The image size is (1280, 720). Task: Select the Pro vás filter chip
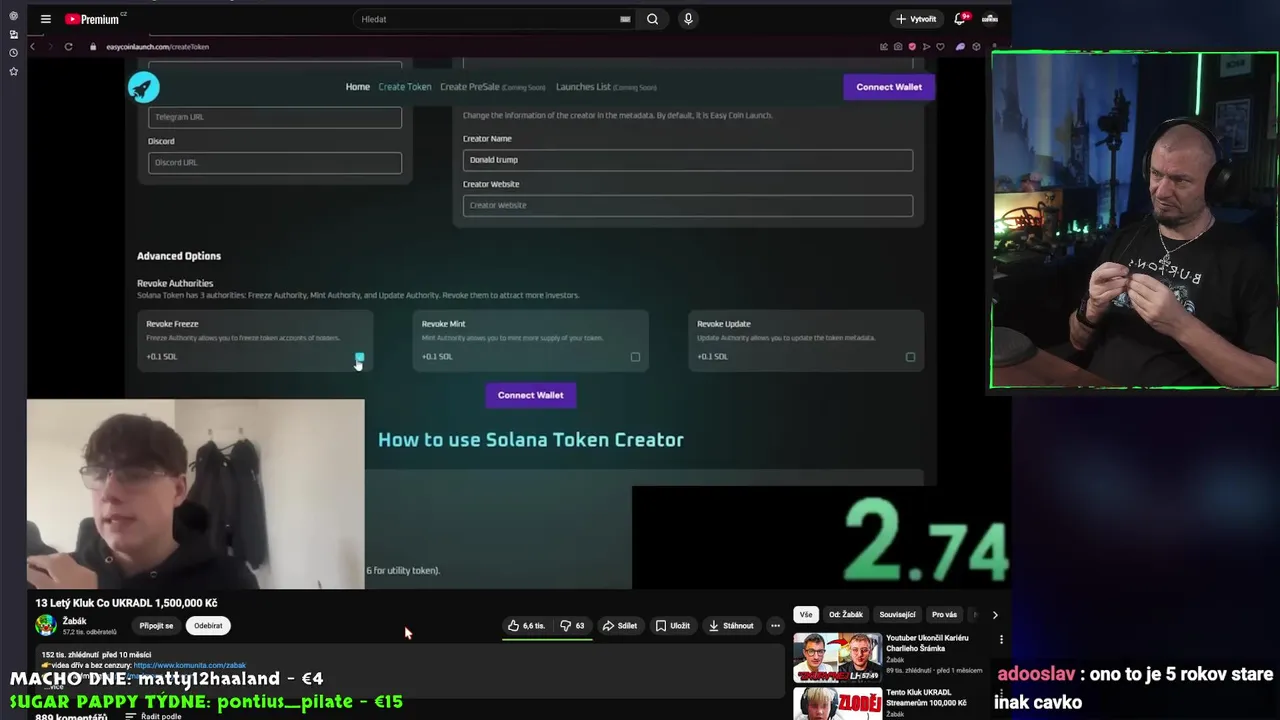pos(944,615)
